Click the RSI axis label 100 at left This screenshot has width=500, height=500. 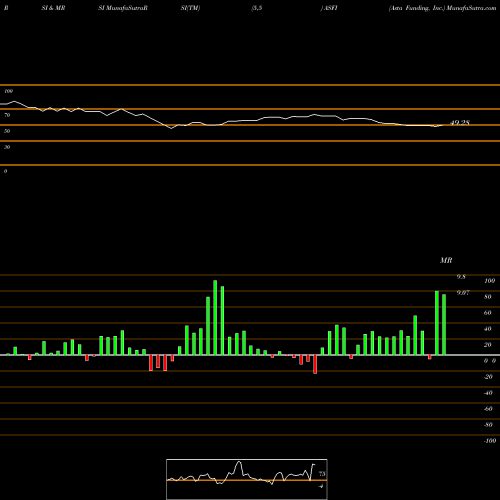coord(9,91)
